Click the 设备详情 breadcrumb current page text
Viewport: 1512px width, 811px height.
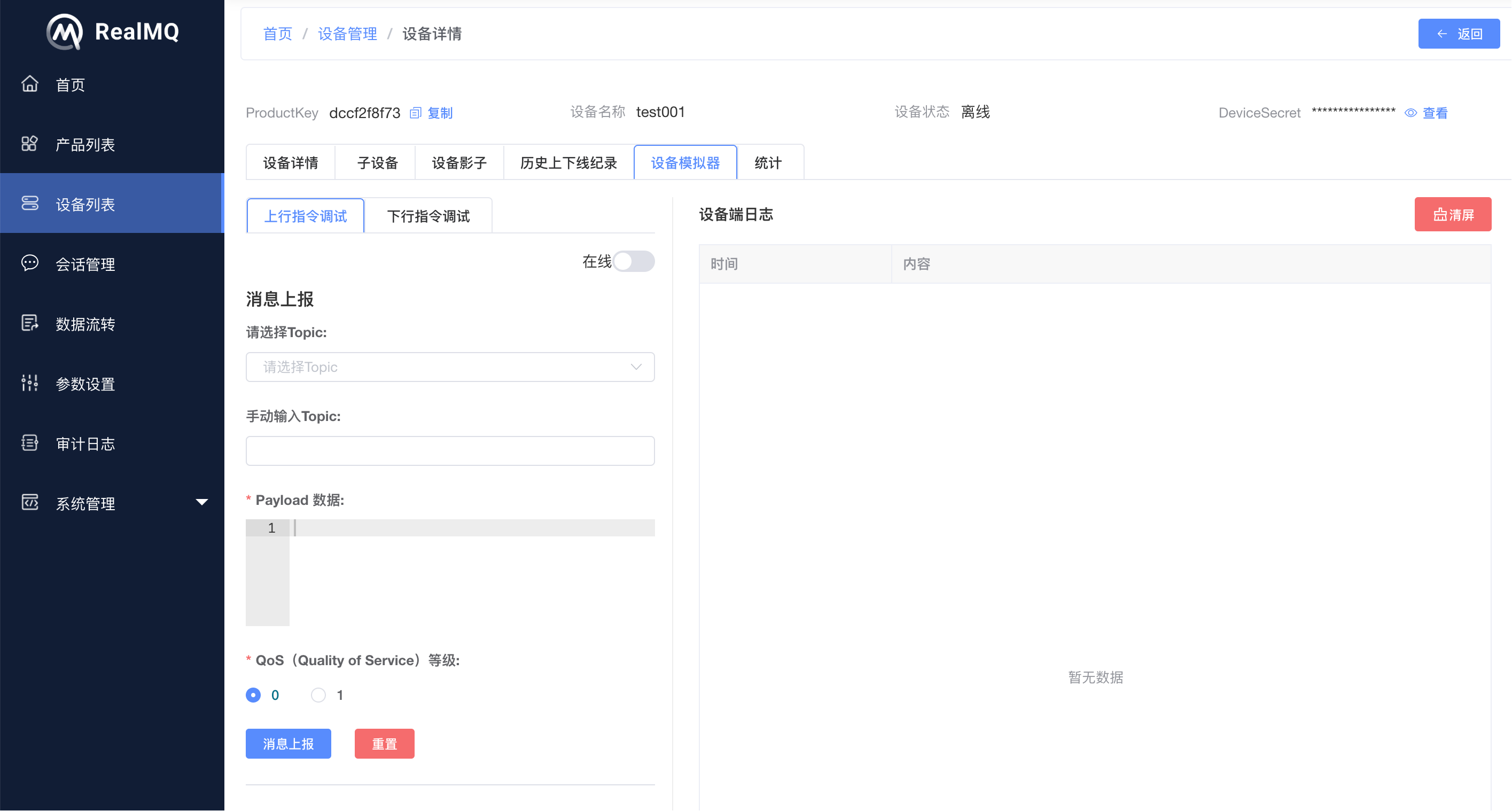point(432,34)
